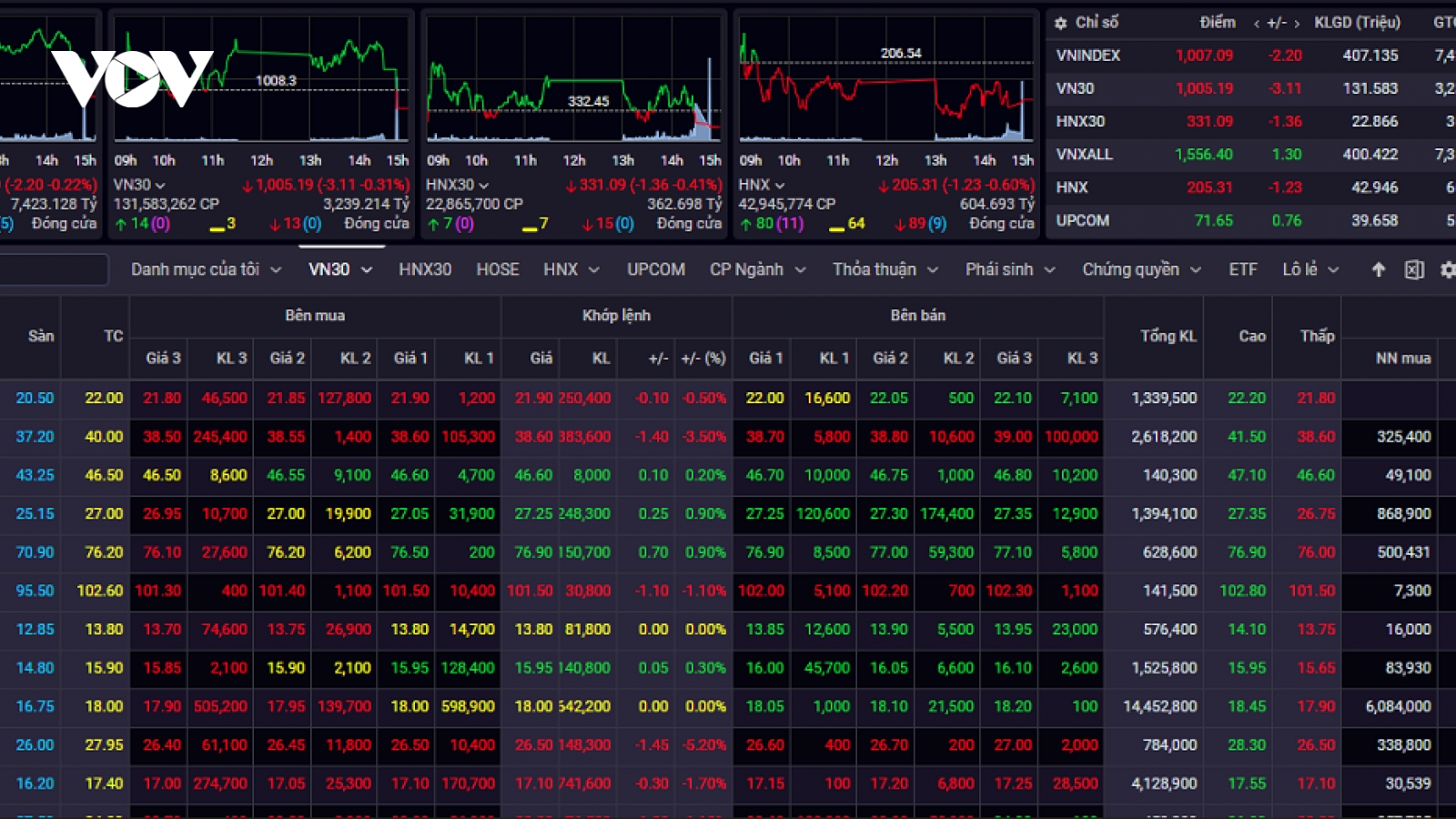The height and width of the screenshot is (819, 1456).
Task: Click the left arrow beside +/- header
Action: click(1256, 24)
